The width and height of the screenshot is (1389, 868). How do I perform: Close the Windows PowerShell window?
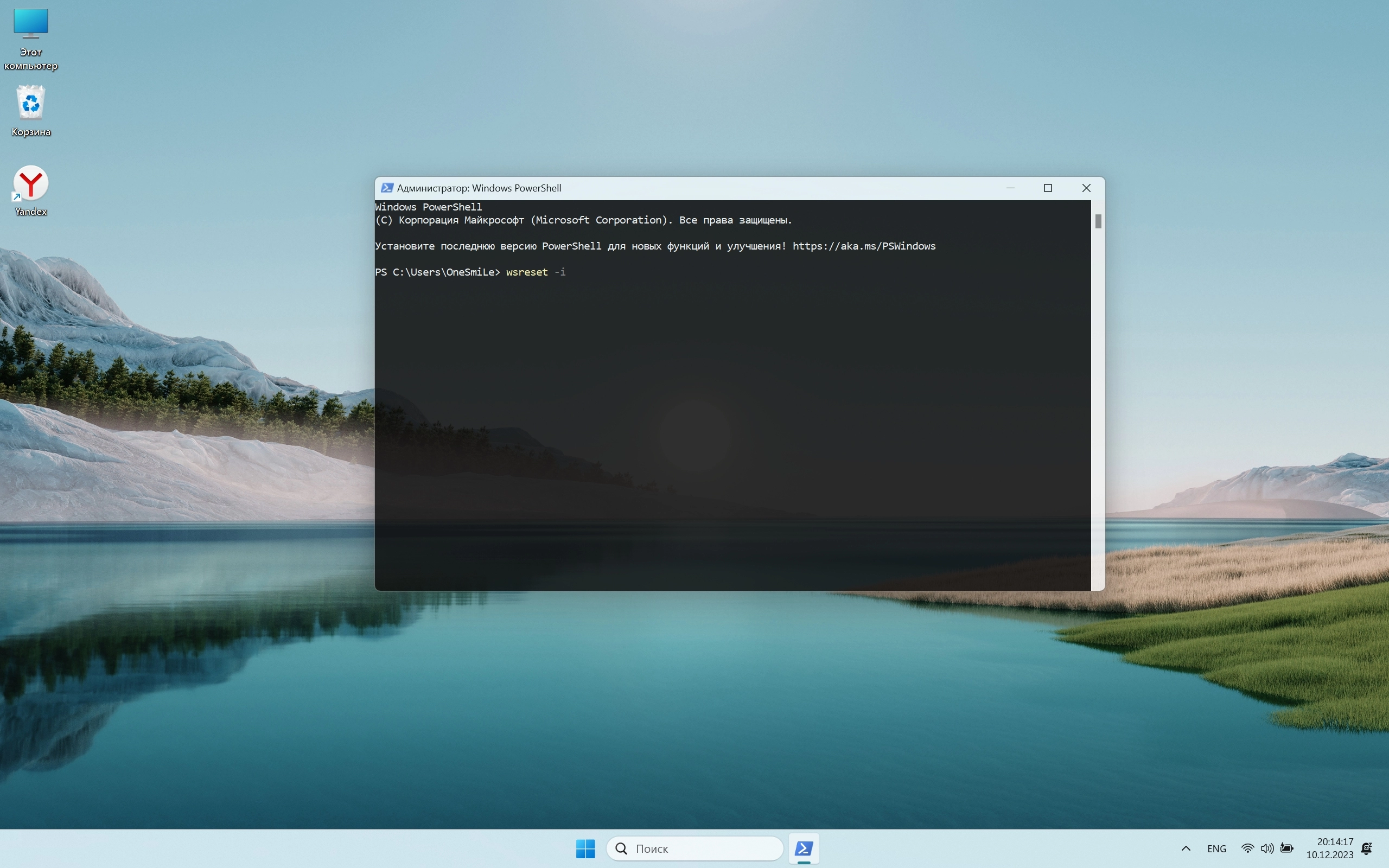click(1086, 188)
